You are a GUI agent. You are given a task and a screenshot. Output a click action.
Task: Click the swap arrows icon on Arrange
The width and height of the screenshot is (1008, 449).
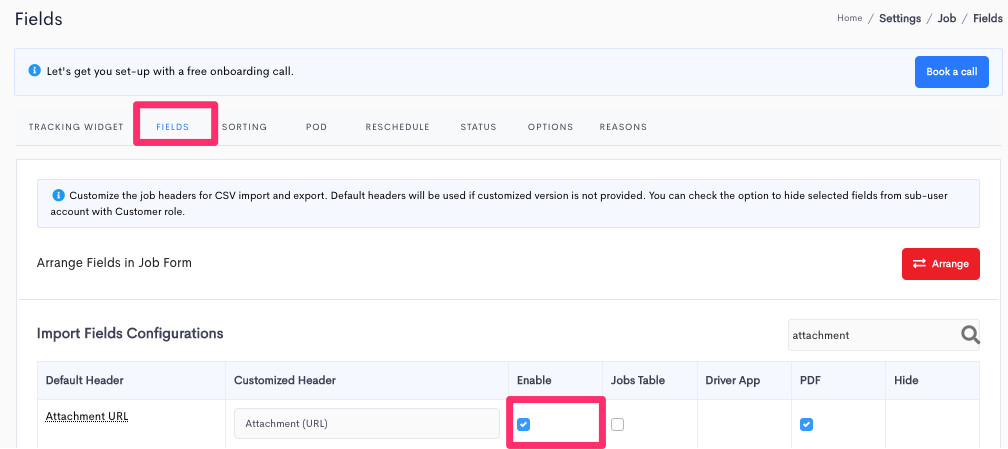click(919, 264)
